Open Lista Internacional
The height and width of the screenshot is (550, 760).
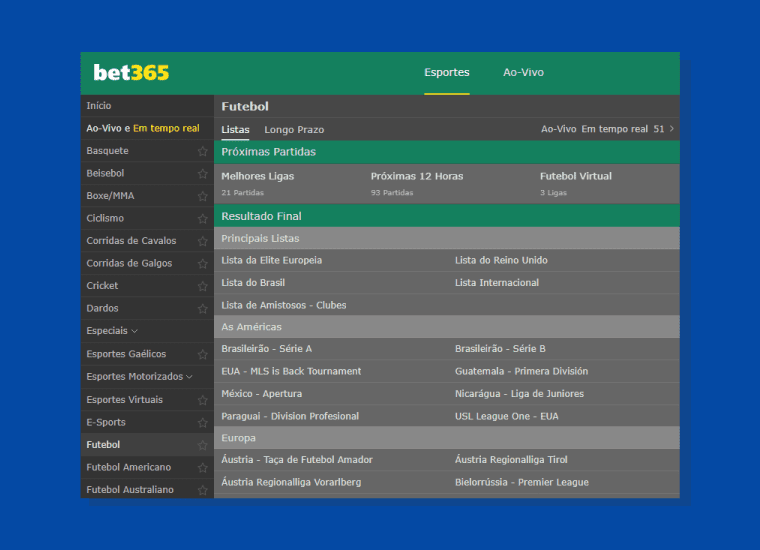(x=497, y=283)
